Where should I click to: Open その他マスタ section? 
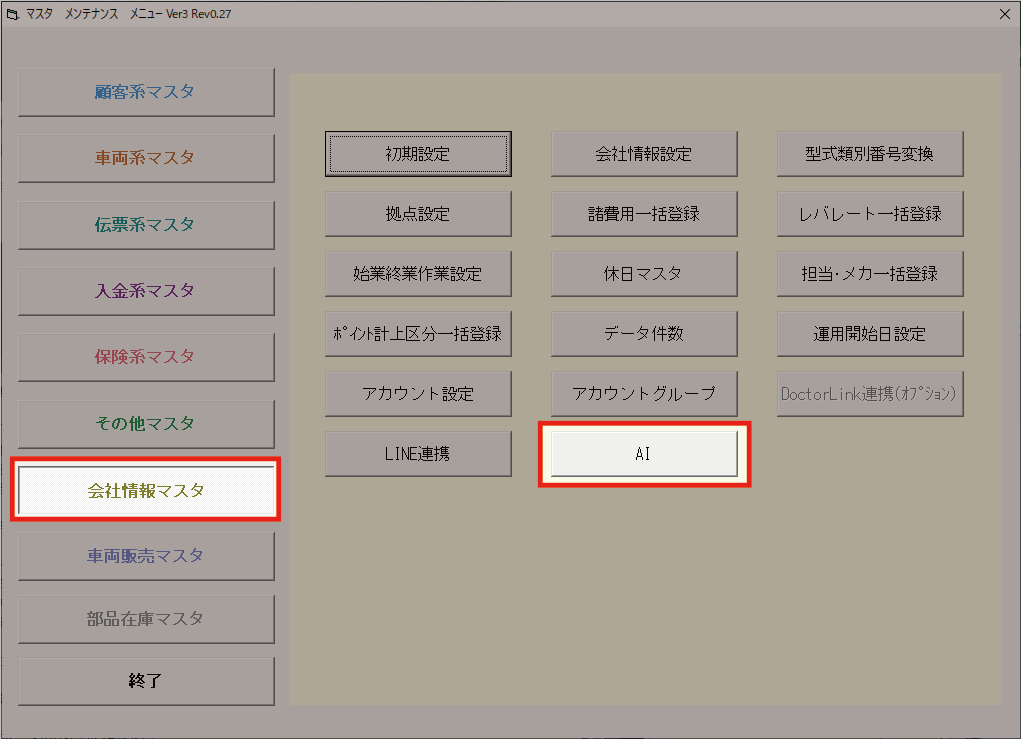pyautogui.click(x=146, y=424)
